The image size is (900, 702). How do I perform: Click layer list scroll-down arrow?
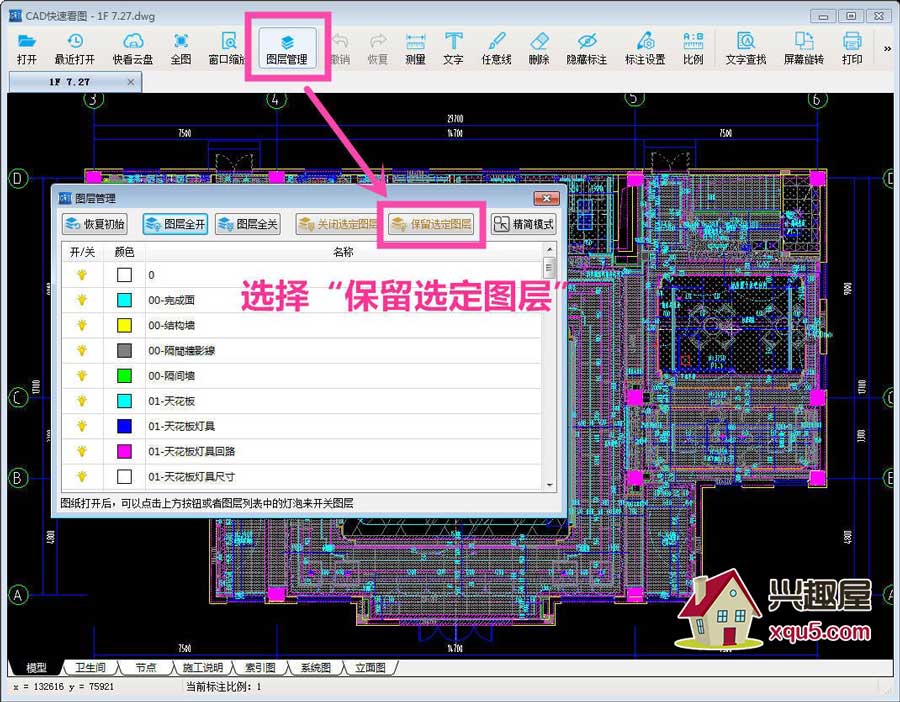click(549, 485)
